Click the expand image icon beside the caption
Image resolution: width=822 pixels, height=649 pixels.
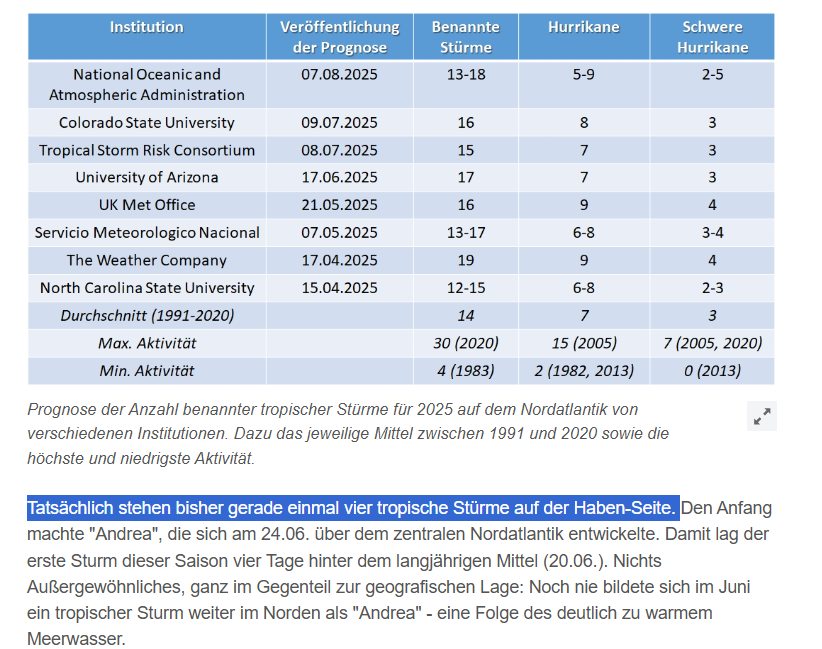(762, 416)
